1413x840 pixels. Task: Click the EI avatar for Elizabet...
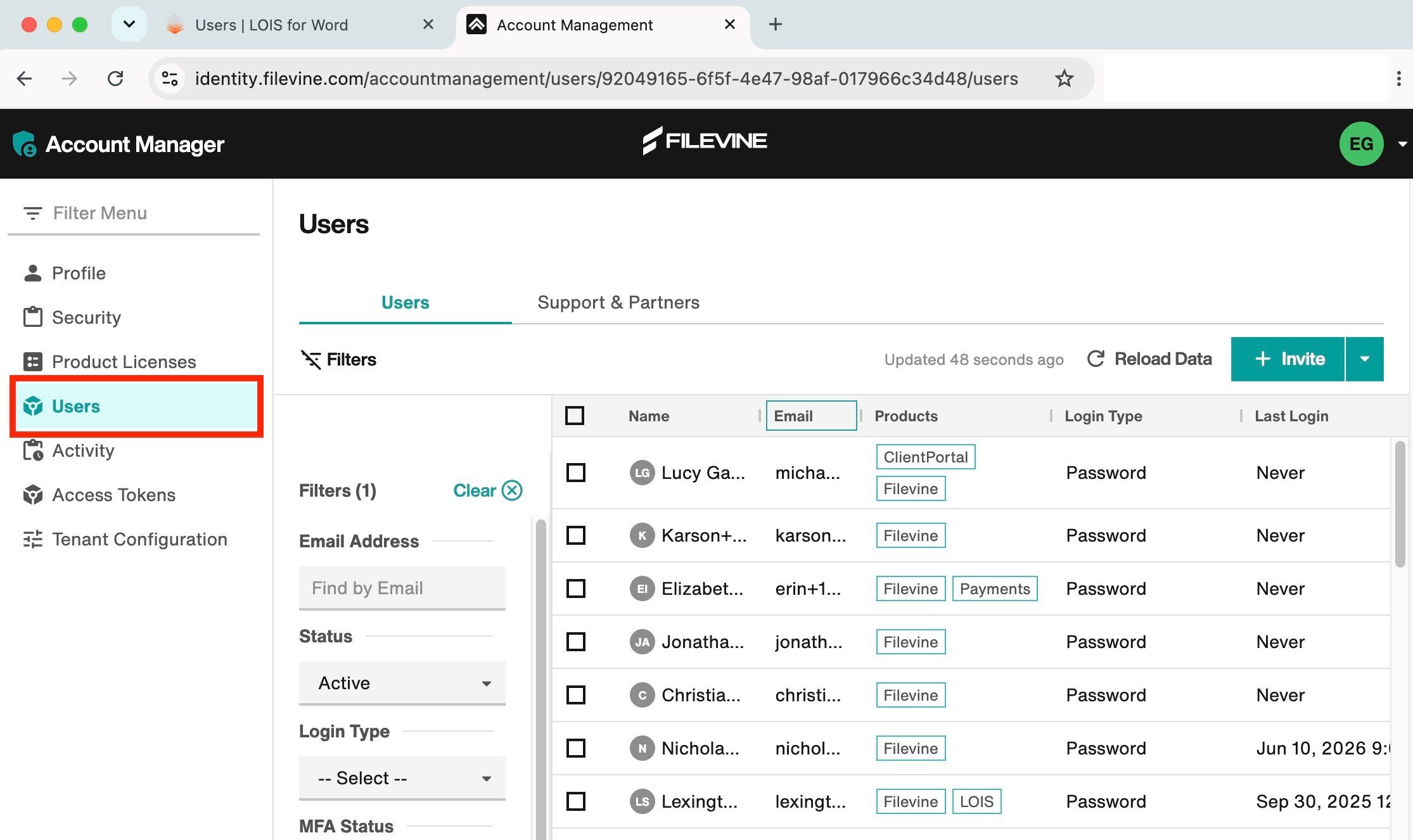pyautogui.click(x=642, y=589)
